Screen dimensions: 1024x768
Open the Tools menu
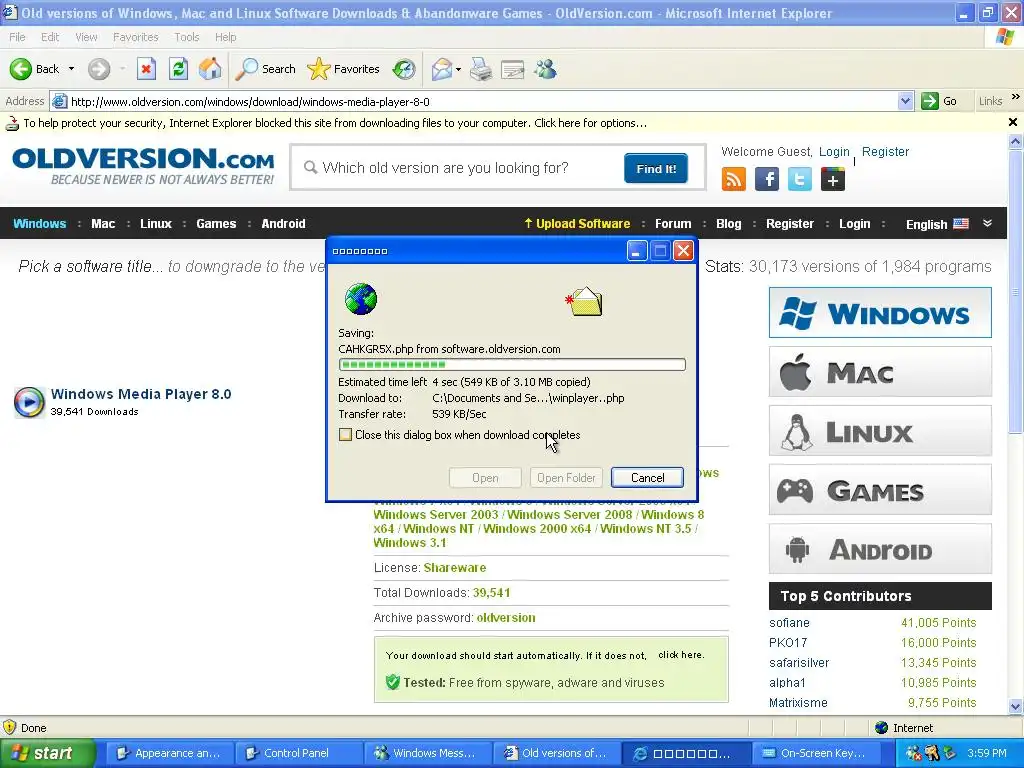[x=187, y=37]
